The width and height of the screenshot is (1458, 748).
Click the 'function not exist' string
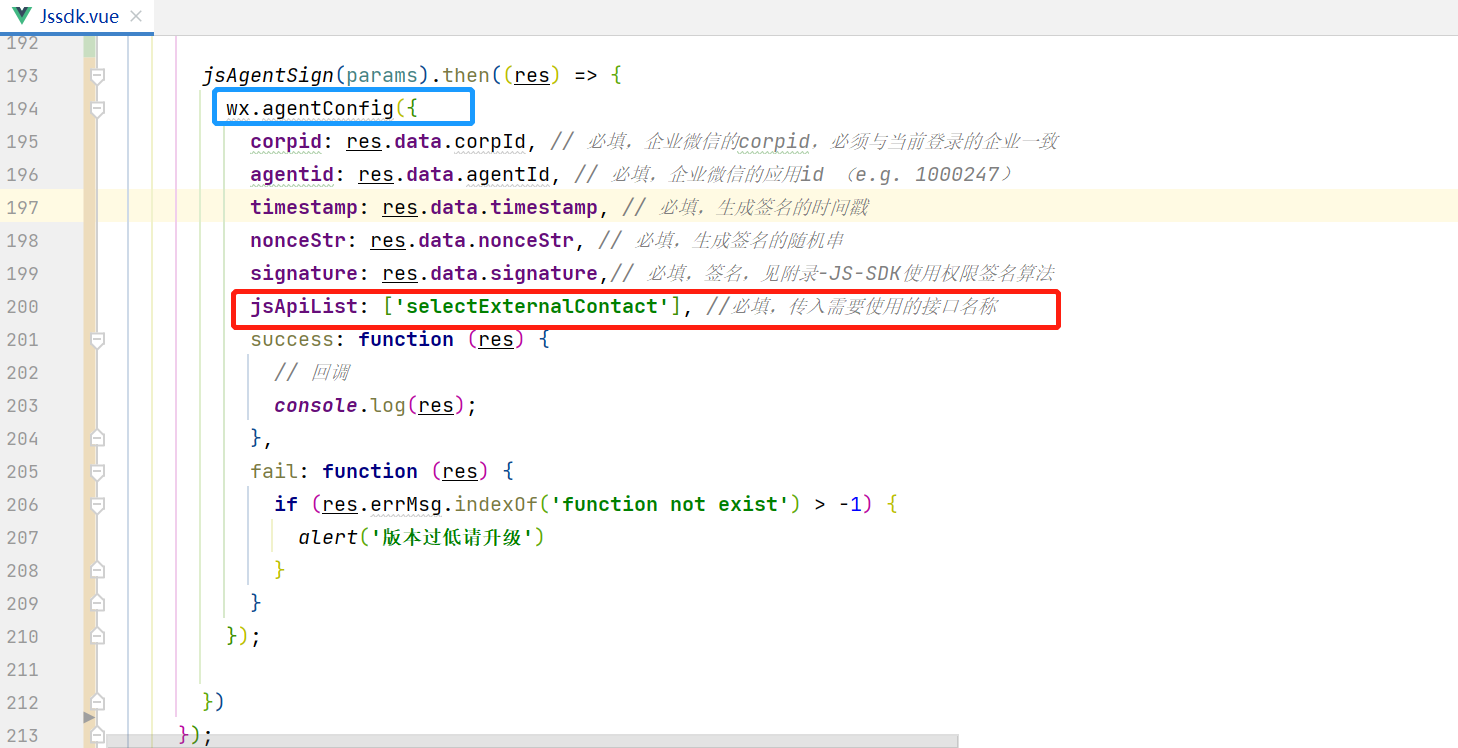pyautogui.click(x=670, y=504)
